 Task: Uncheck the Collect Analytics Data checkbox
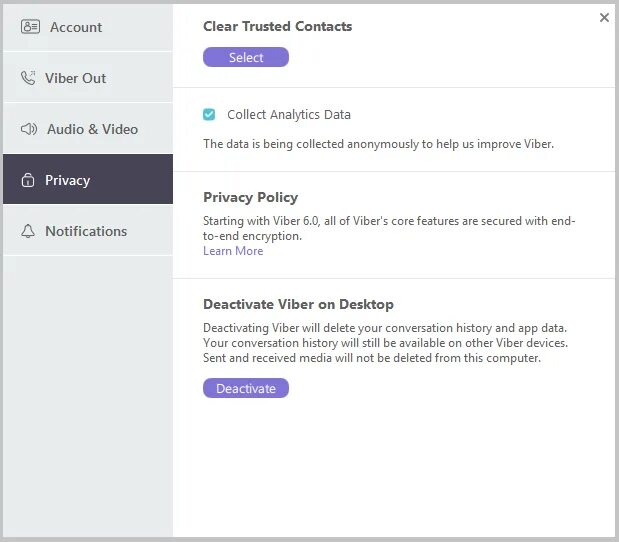tap(209, 114)
